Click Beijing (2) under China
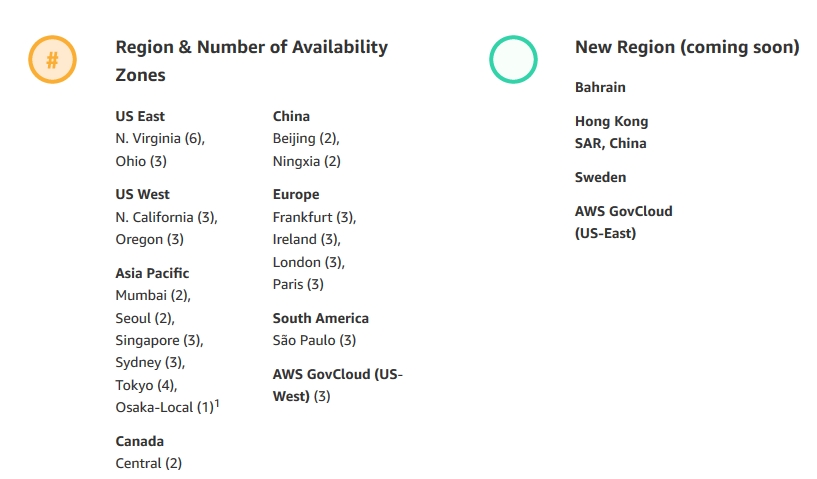 (x=306, y=138)
